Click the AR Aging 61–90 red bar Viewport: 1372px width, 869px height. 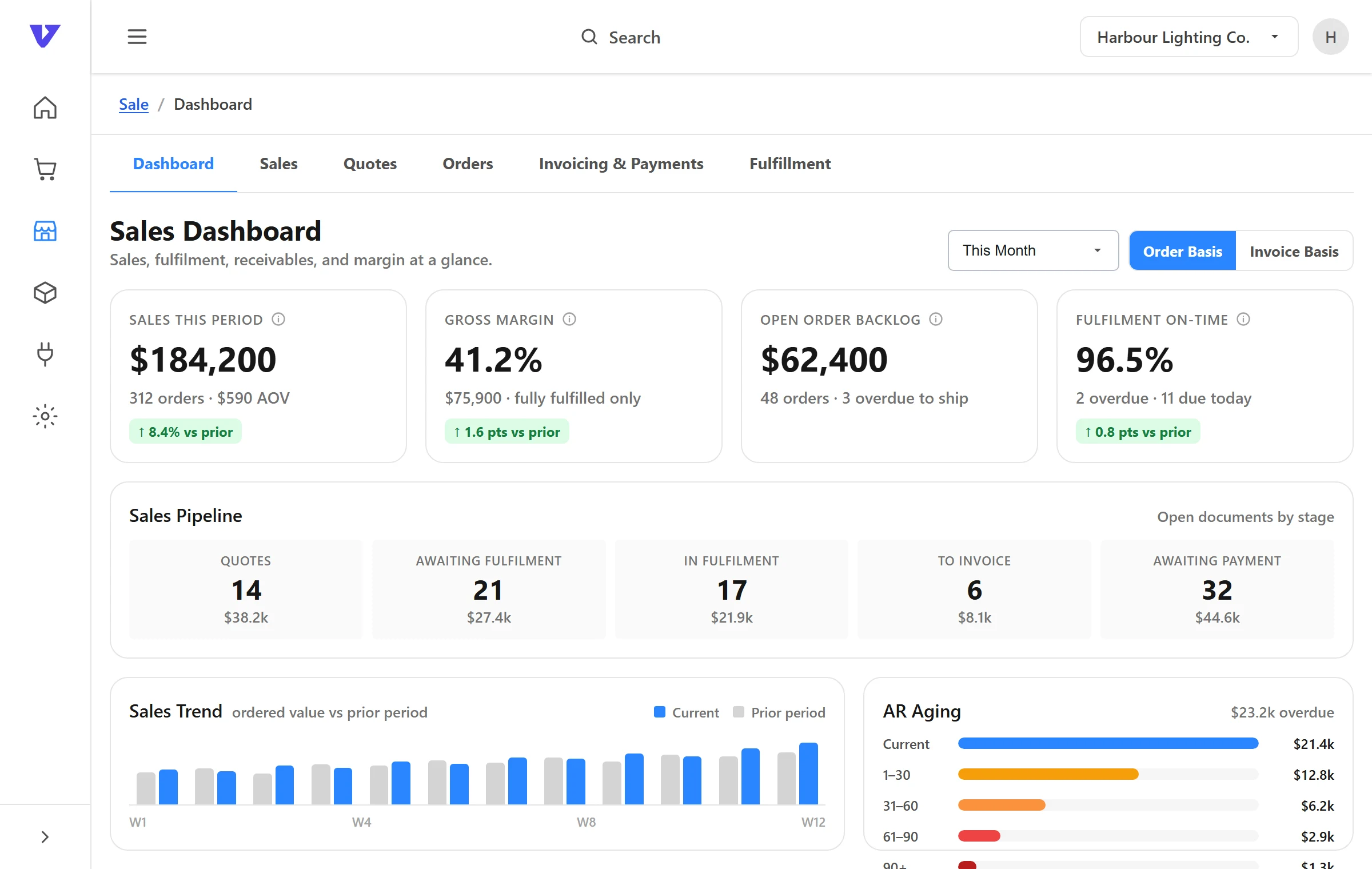(979, 836)
